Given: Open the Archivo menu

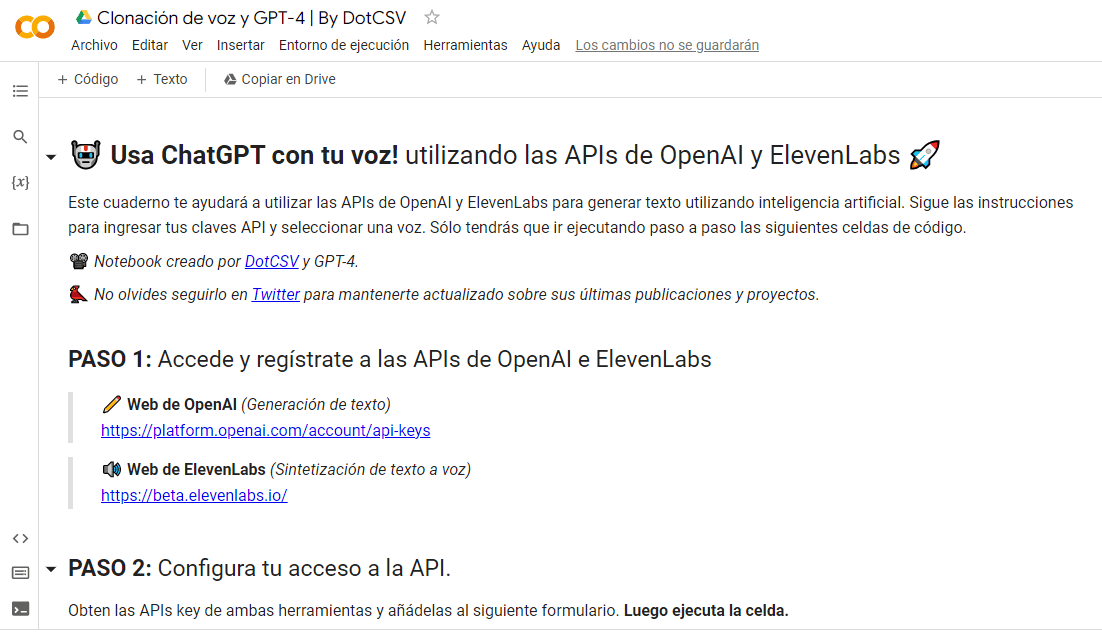Looking at the screenshot, I should coord(94,45).
